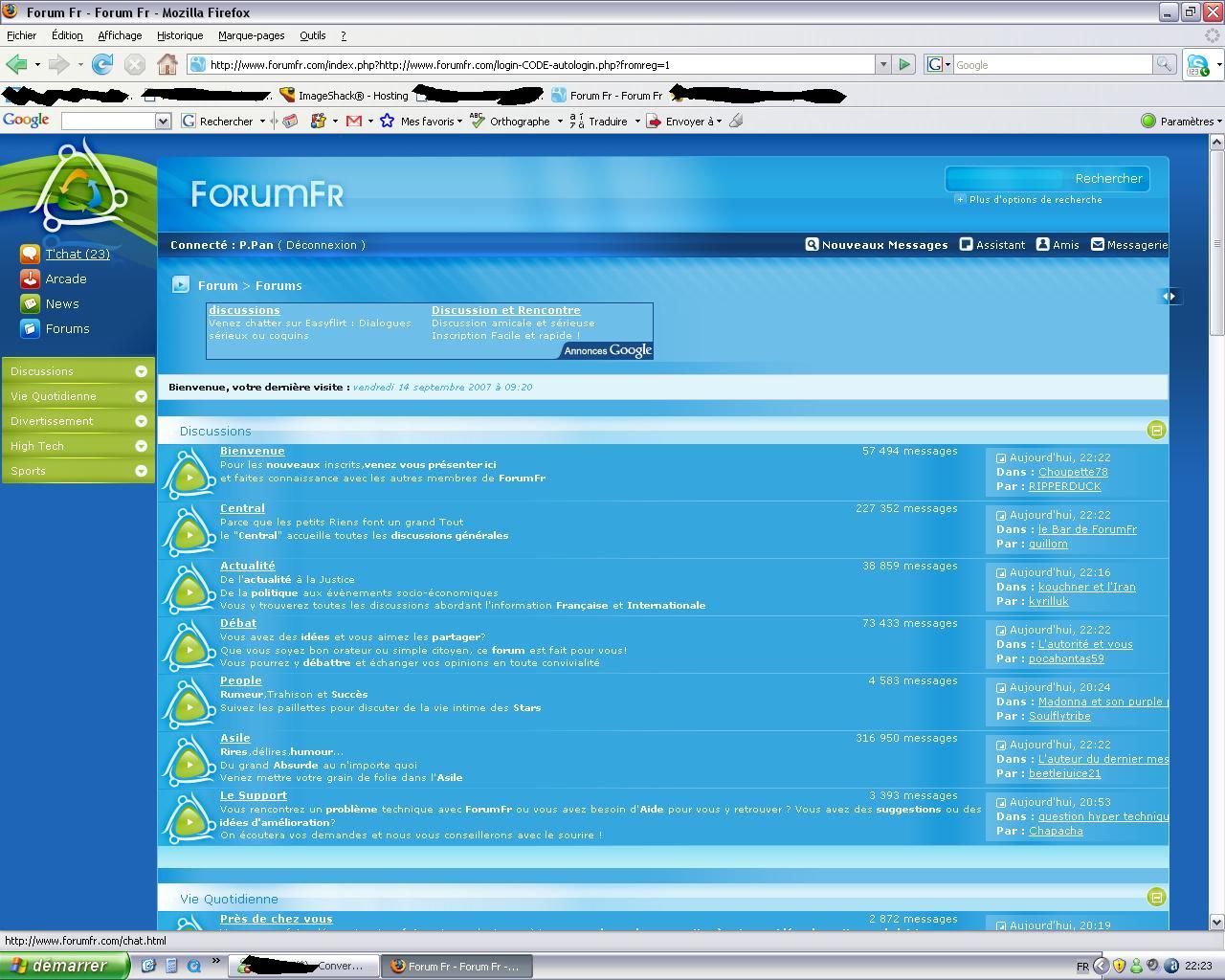1225x980 pixels.
Task: Expand the Sports sidebar menu
Action: [x=141, y=471]
